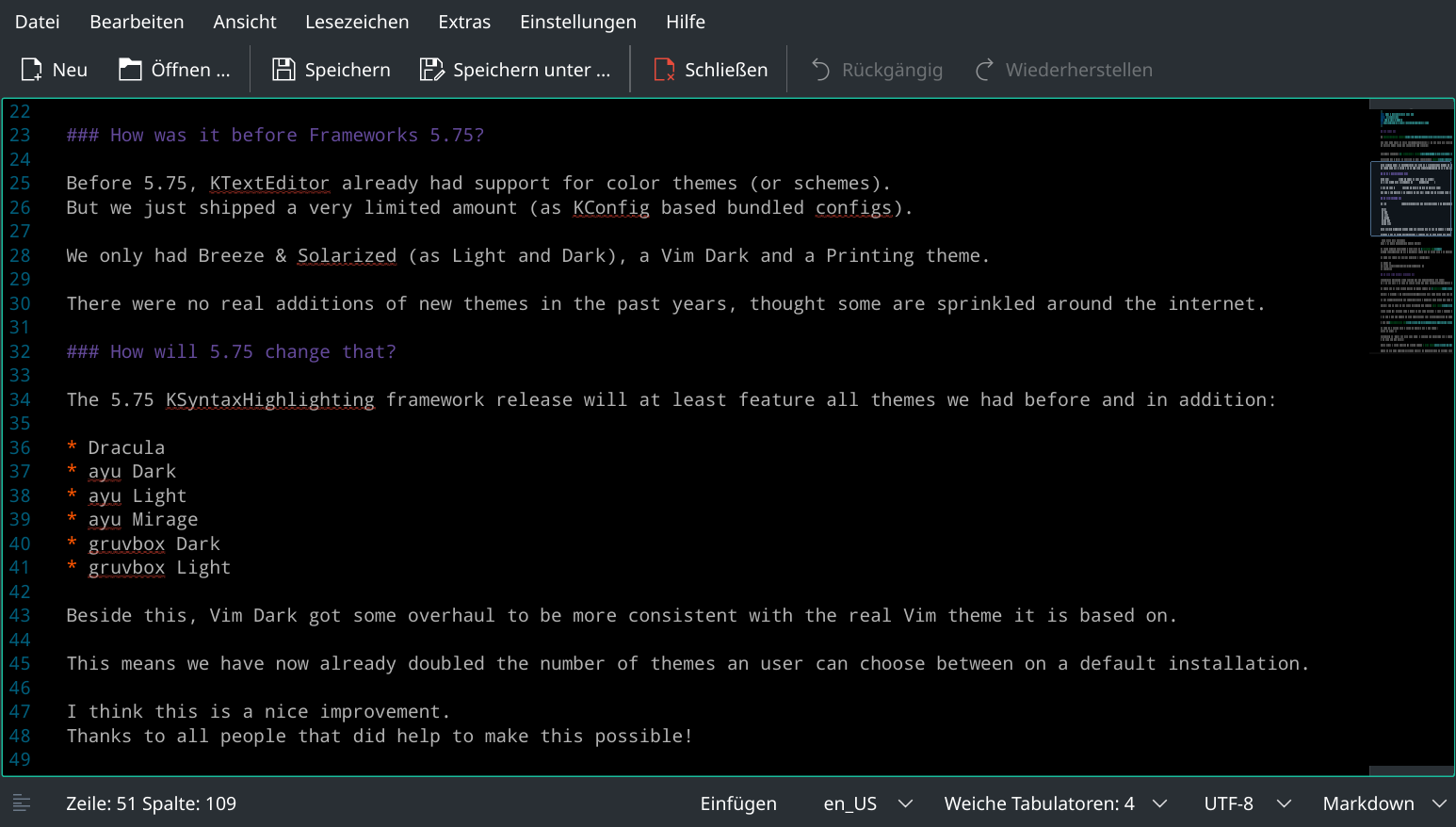Click the Rückgängig undo arrow icon

click(820, 70)
